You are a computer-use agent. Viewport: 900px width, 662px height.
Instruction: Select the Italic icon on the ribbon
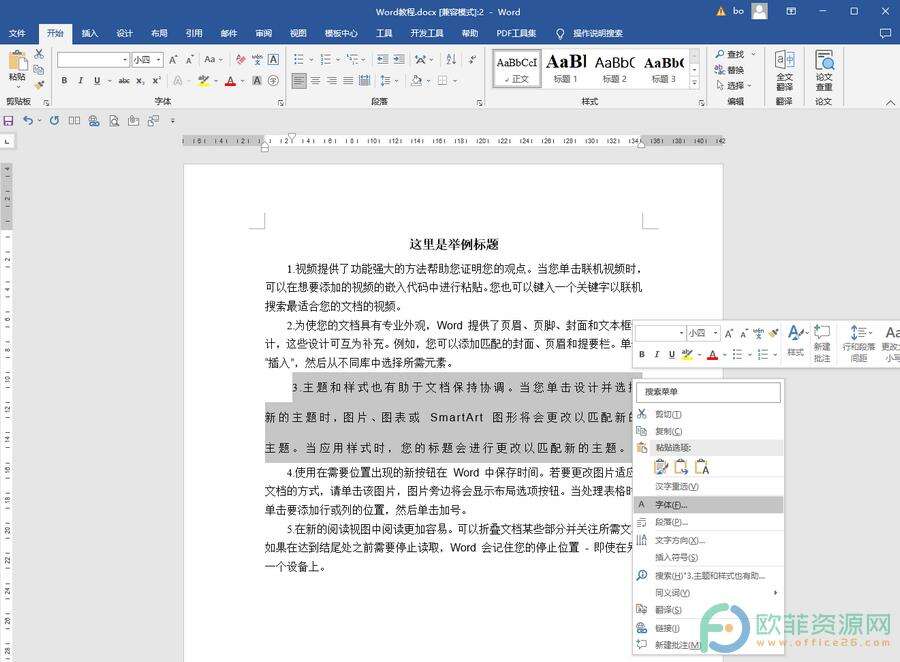[81, 79]
